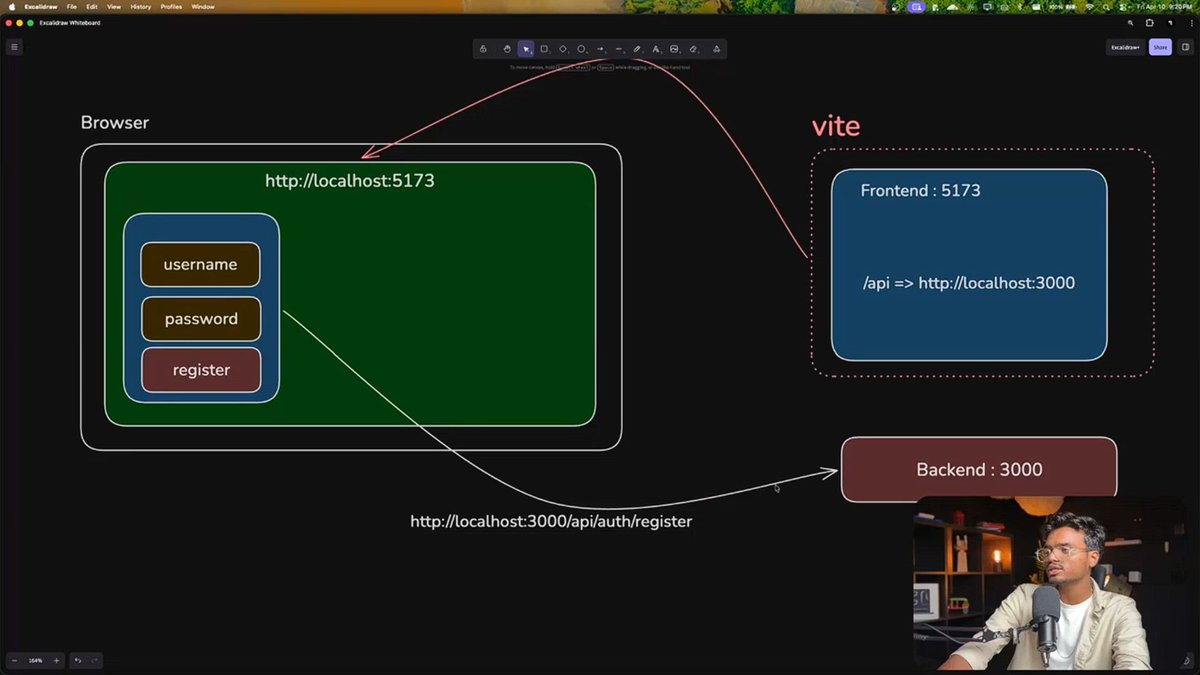The width and height of the screenshot is (1200, 675).
Task: Open the Window menu
Action: click(x=203, y=6)
